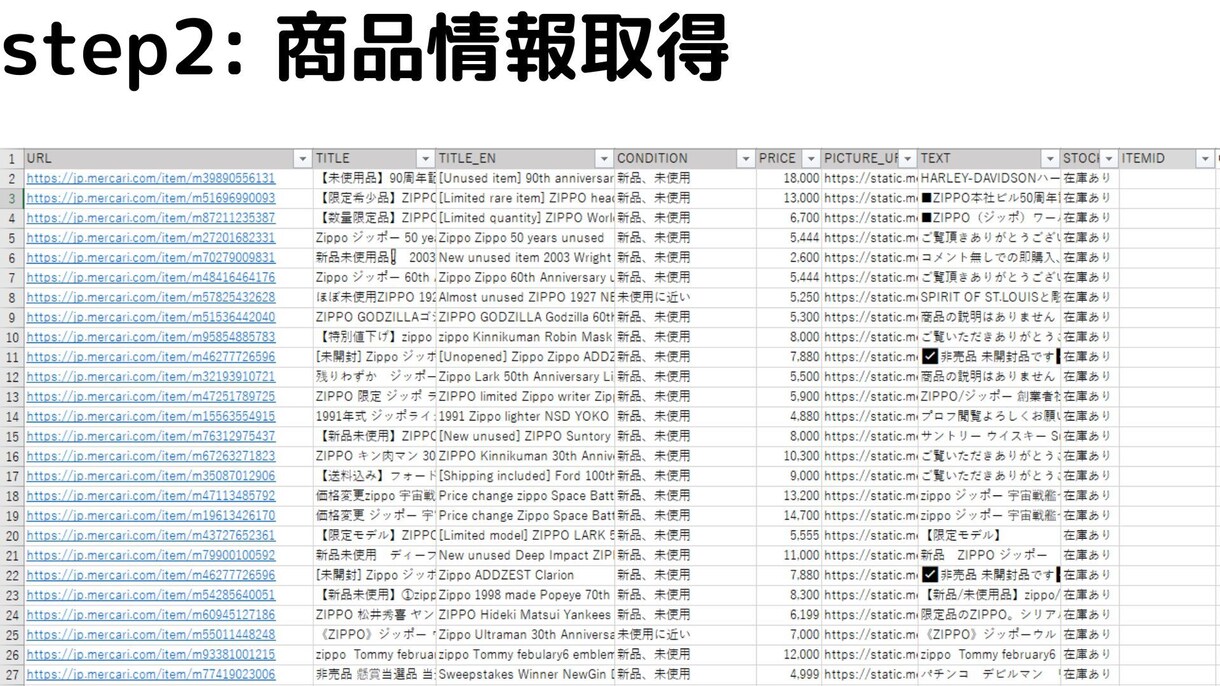Image resolution: width=1220 pixels, height=686 pixels.
Task: Select cell '[Shipping included] Ford 100th'
Action: (526, 476)
